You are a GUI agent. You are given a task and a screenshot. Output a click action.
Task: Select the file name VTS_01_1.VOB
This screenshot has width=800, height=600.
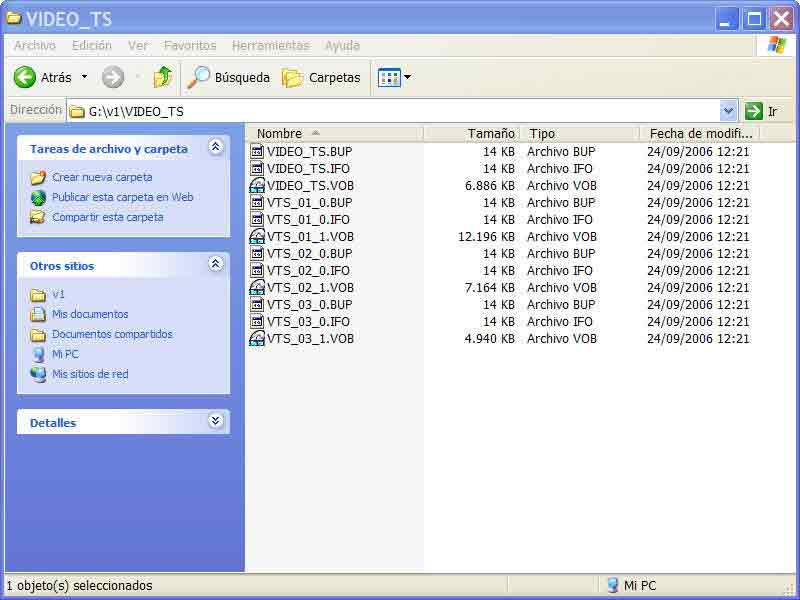(x=310, y=237)
